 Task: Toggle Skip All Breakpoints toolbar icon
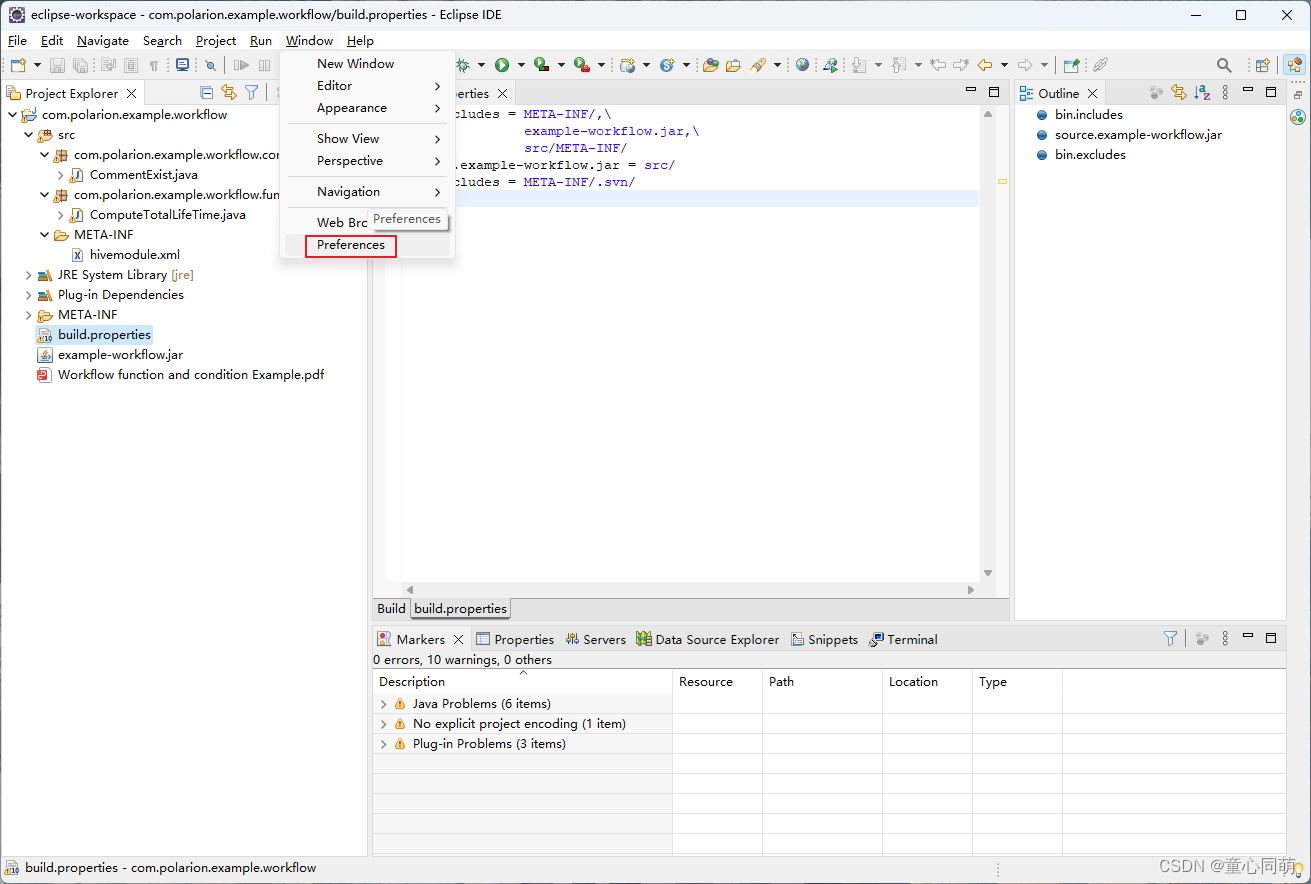210,65
